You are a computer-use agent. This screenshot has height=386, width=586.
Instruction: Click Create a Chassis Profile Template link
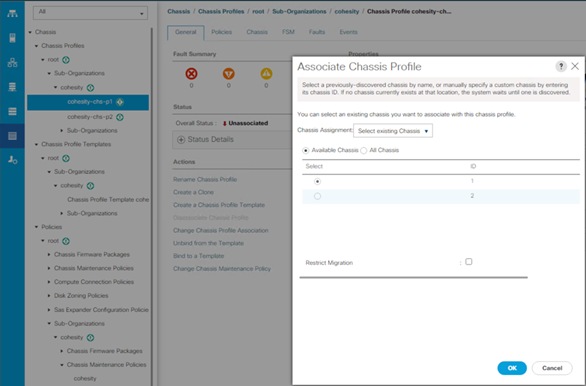click(x=219, y=205)
